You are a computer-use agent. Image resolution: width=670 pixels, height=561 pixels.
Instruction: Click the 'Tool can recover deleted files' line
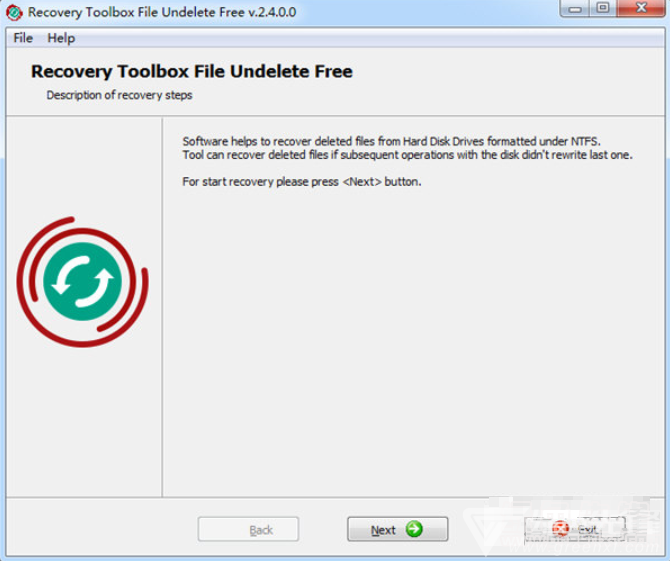coord(407,155)
